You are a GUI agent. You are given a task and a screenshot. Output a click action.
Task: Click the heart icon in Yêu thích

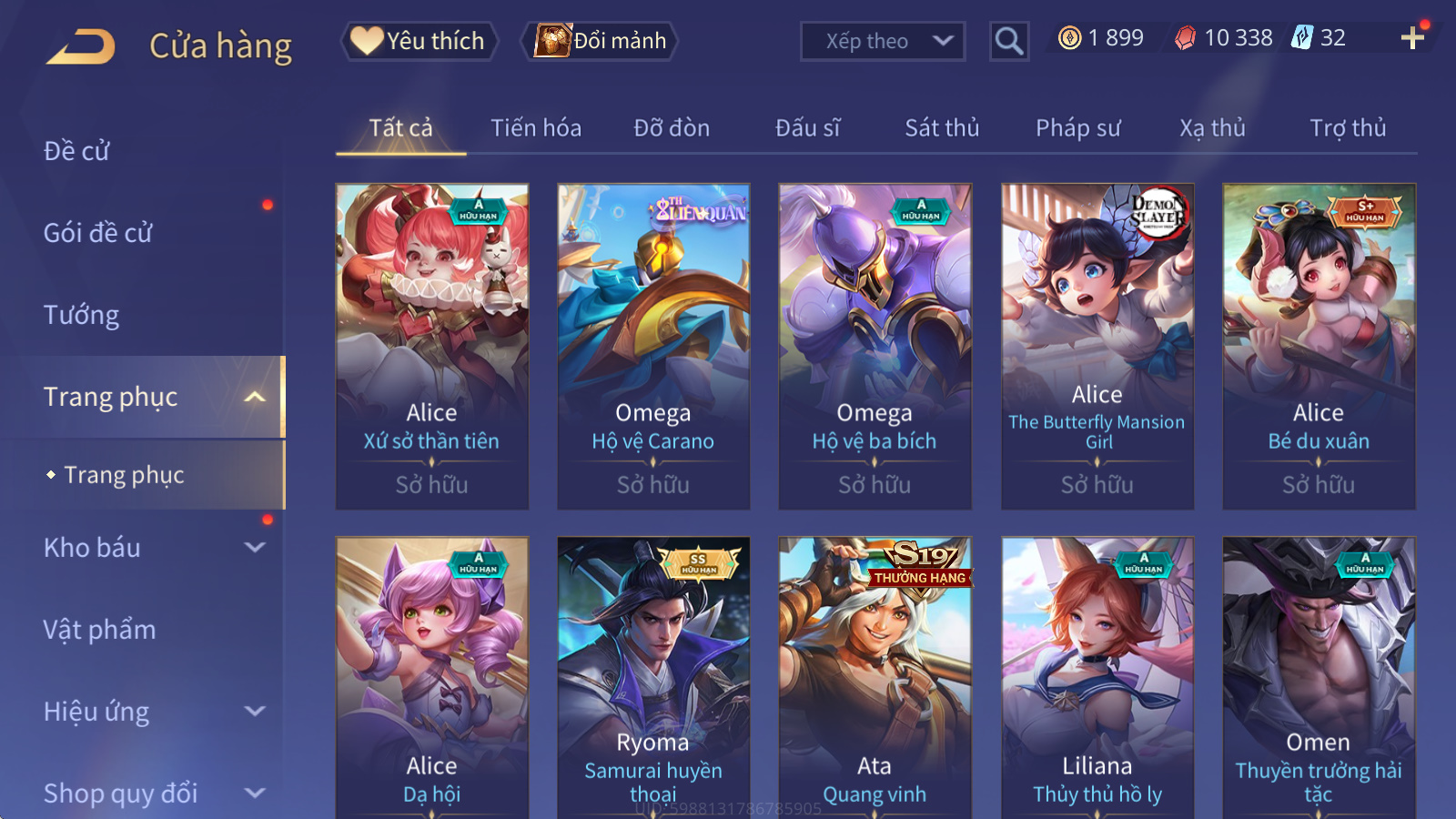[367, 41]
